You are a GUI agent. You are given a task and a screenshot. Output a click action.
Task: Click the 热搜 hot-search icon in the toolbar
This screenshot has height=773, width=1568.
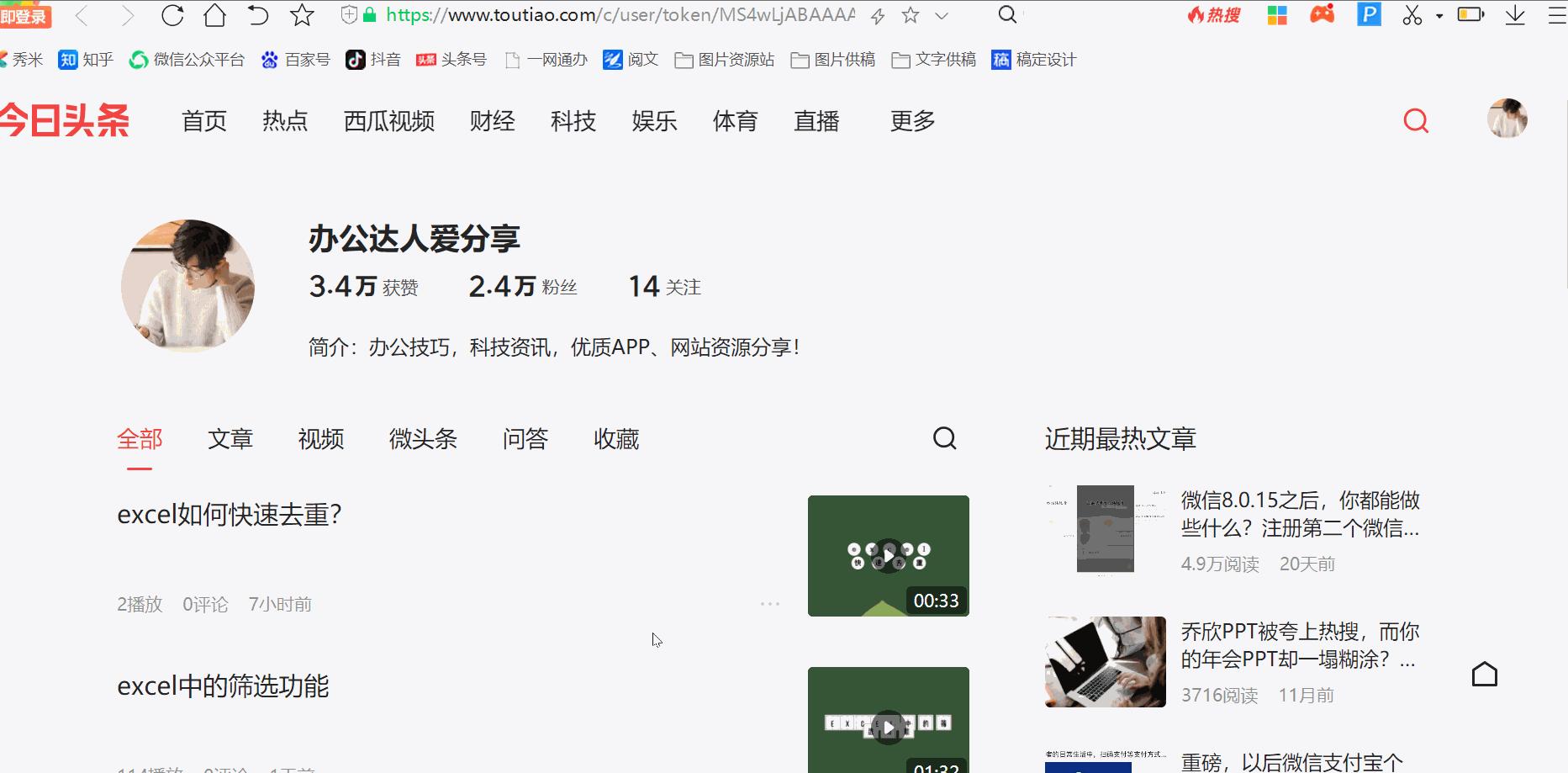click(x=1212, y=14)
